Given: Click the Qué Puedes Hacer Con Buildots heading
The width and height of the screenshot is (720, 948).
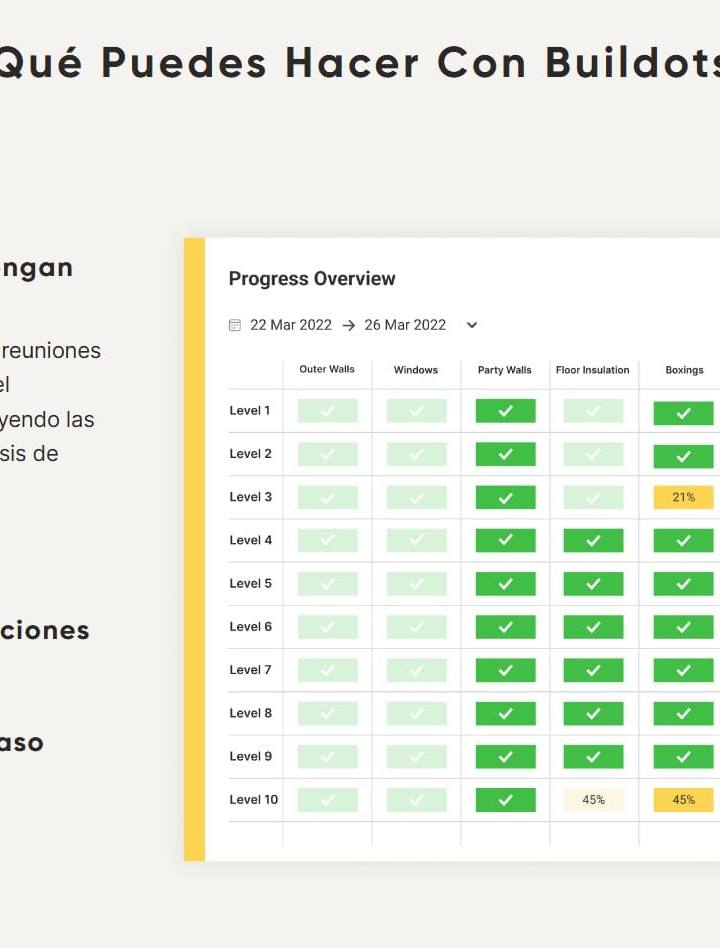Looking at the screenshot, I should pyautogui.click(x=360, y=63).
